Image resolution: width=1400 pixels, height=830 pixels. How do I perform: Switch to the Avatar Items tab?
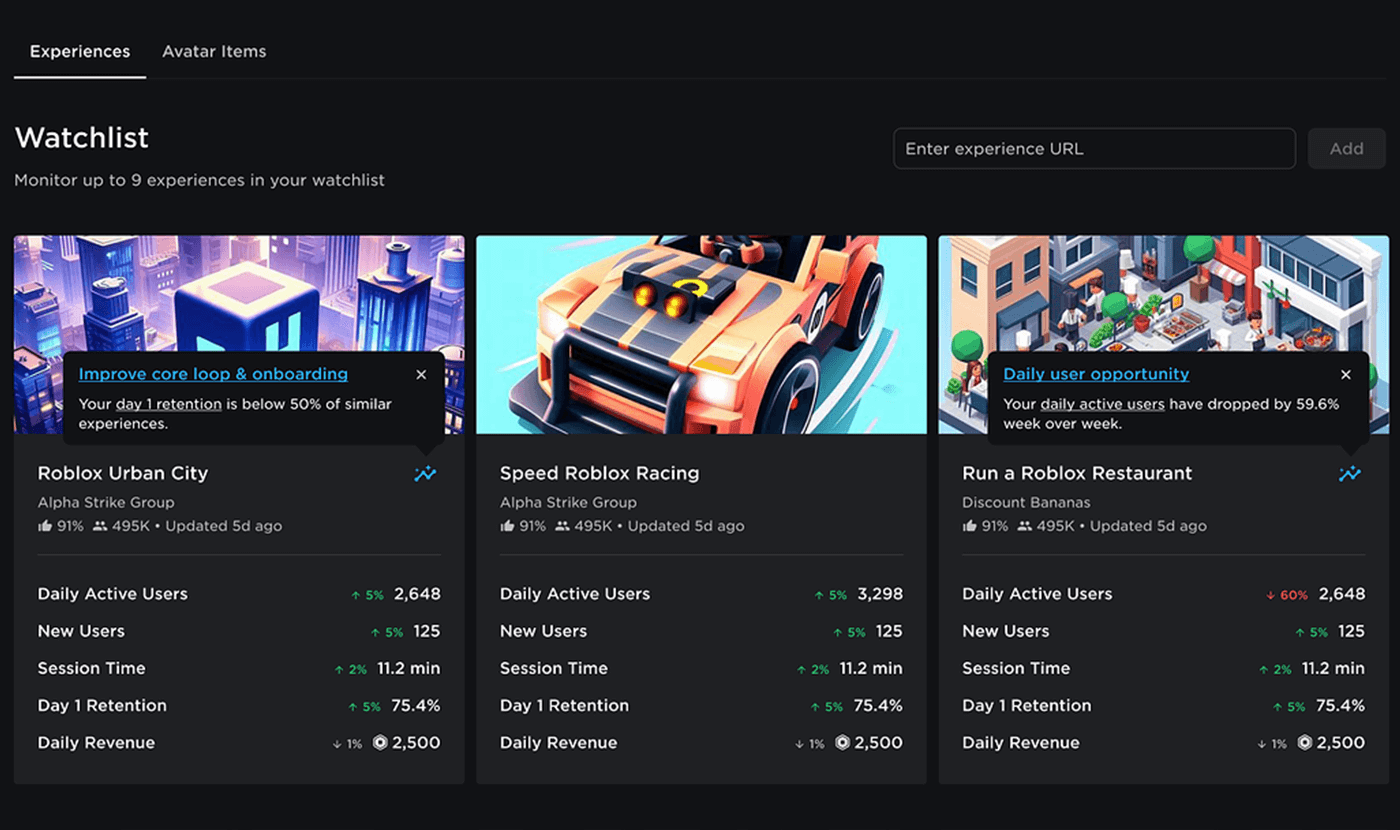pyautogui.click(x=214, y=51)
